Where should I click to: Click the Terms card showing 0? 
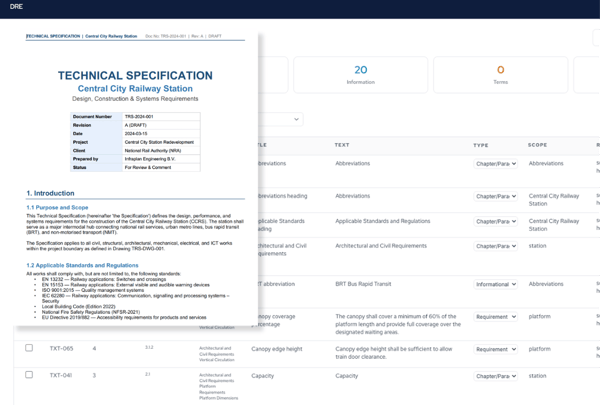(500, 76)
